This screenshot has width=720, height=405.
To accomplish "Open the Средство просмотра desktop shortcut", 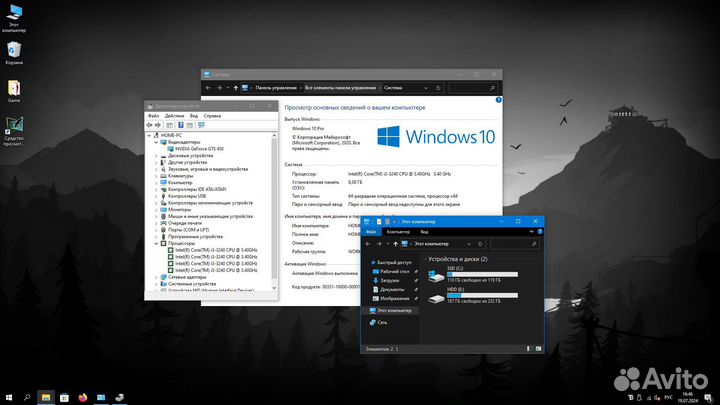I will [x=14, y=131].
